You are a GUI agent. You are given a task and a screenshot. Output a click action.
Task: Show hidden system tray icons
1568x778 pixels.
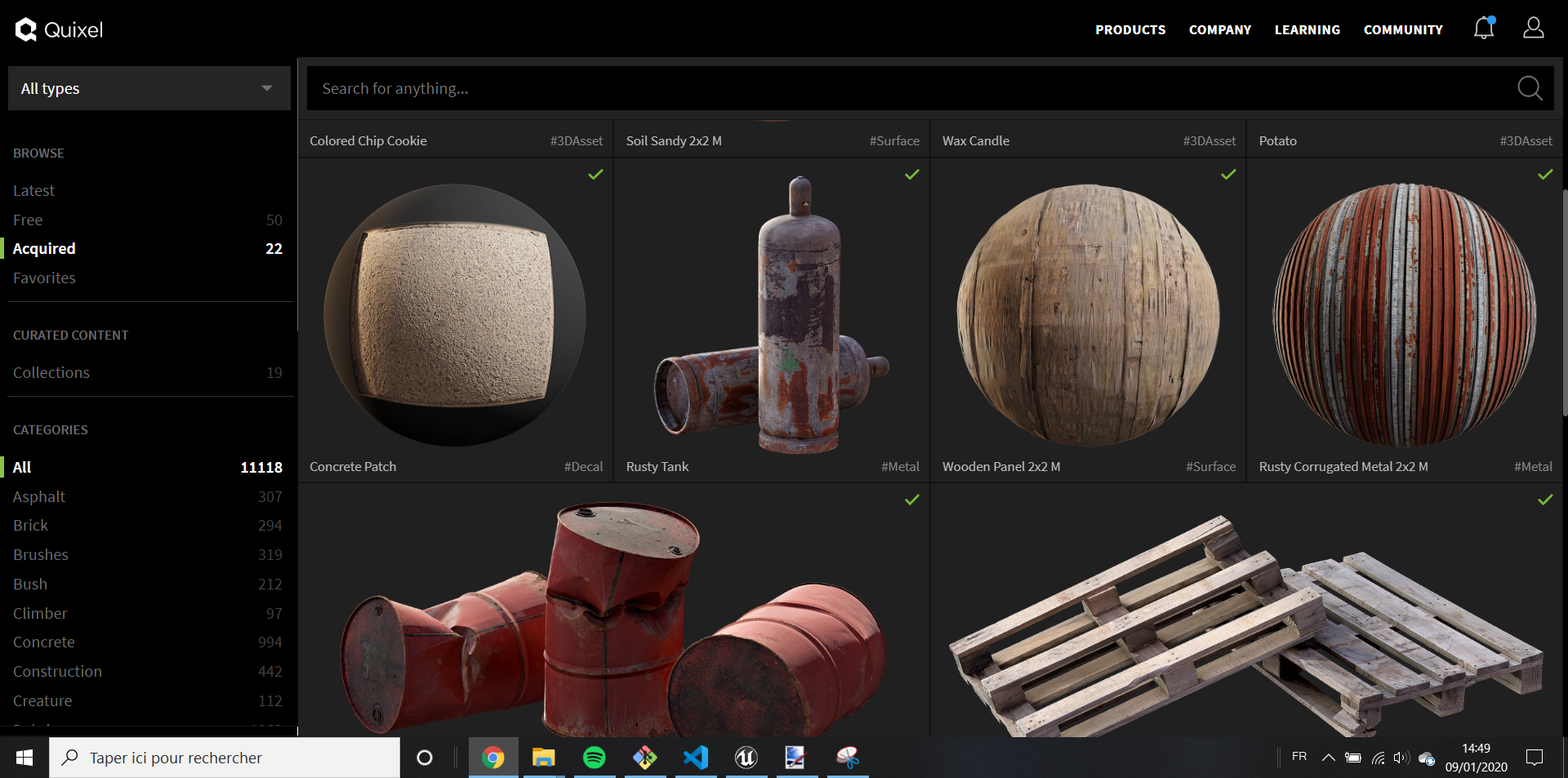click(x=1329, y=758)
